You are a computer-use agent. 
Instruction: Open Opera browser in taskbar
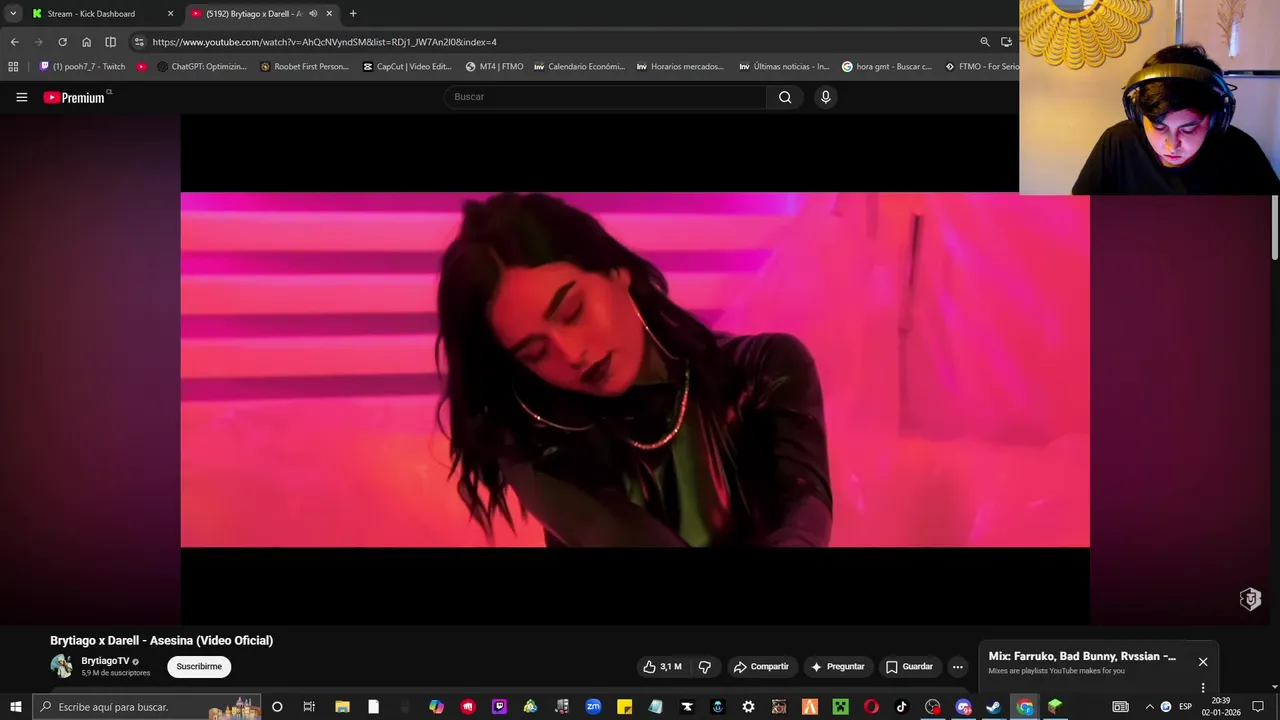click(x=871, y=707)
